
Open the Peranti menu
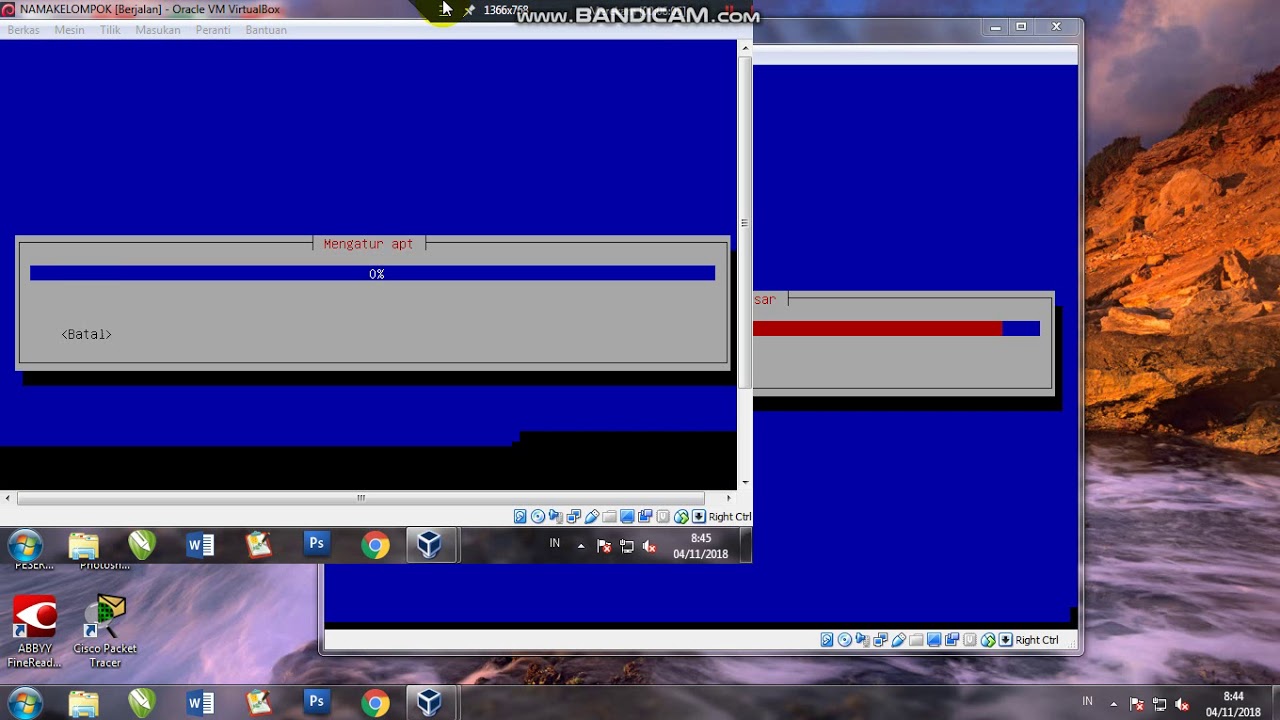point(213,30)
